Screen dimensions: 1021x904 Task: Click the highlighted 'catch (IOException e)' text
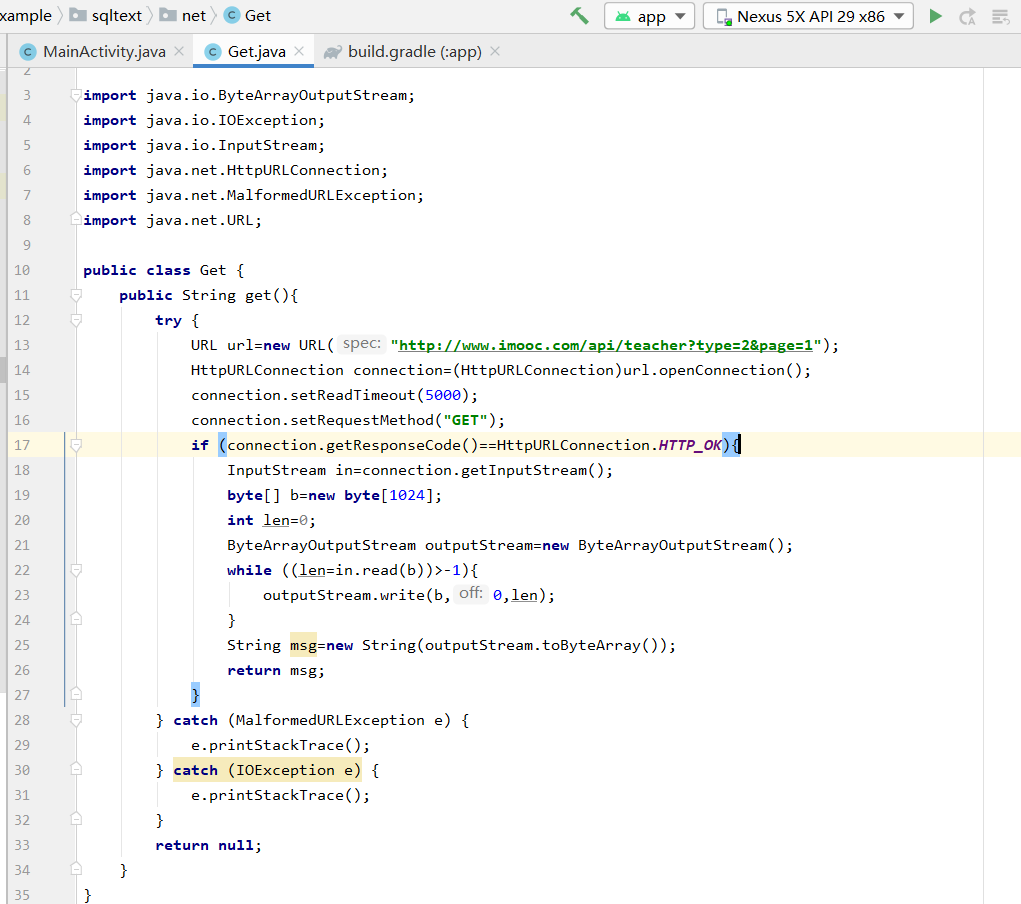267,770
